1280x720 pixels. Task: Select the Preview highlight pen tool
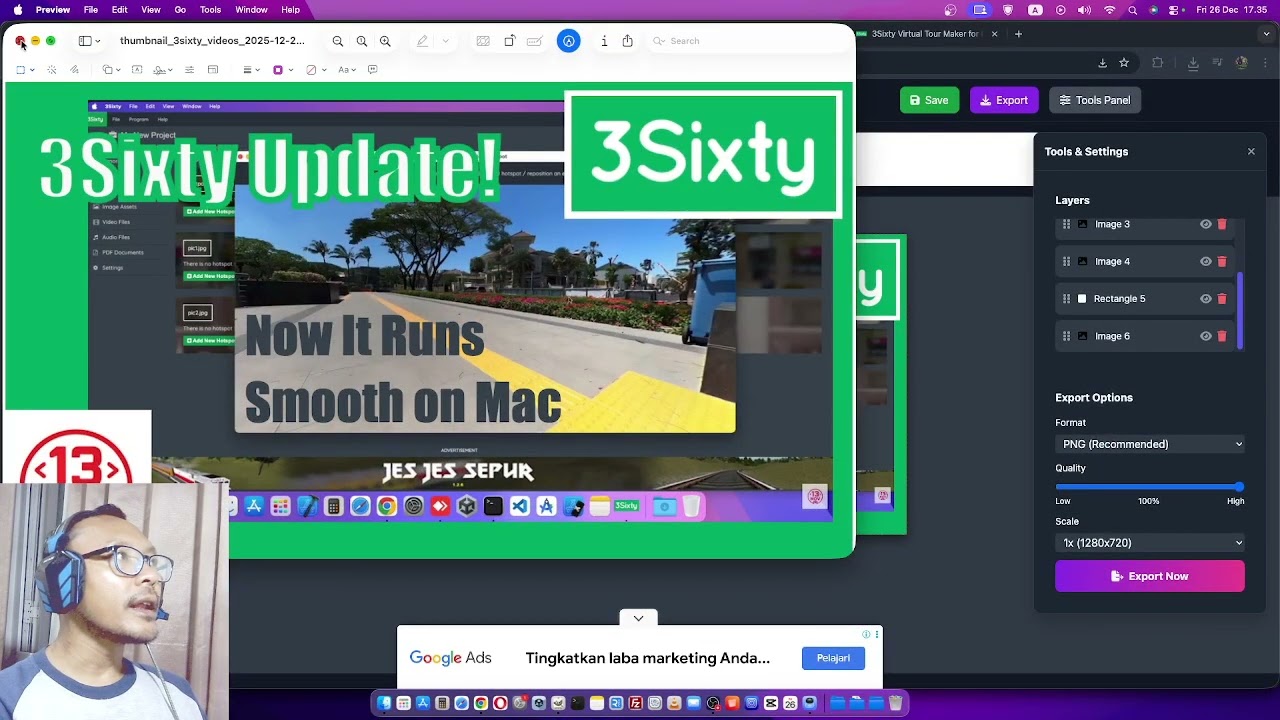pos(422,41)
